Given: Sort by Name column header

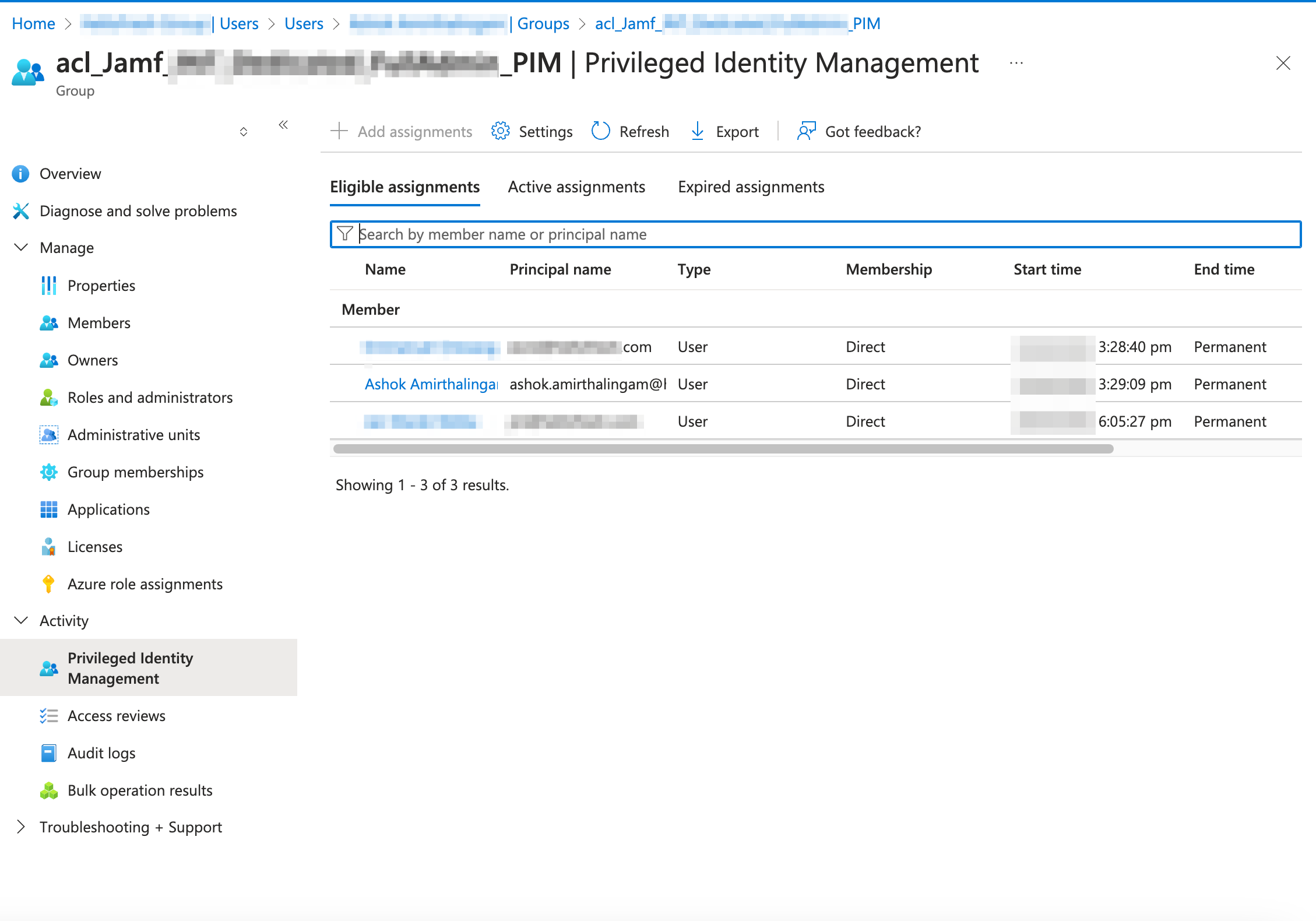Looking at the screenshot, I should click(x=385, y=269).
